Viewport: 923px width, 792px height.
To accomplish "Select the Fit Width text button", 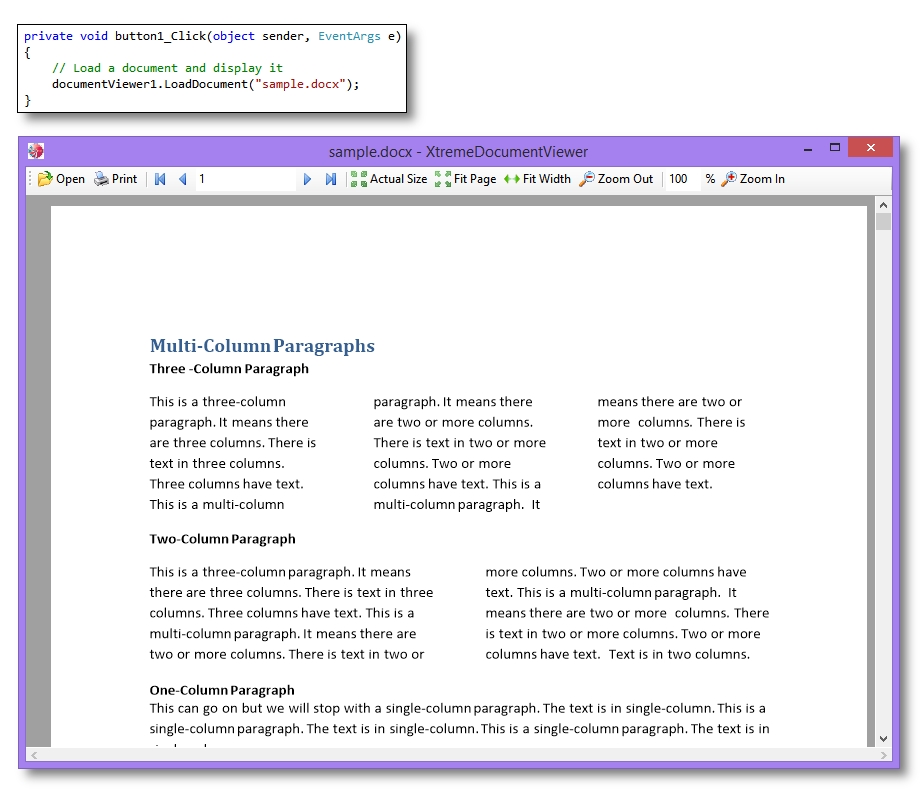I will point(547,179).
